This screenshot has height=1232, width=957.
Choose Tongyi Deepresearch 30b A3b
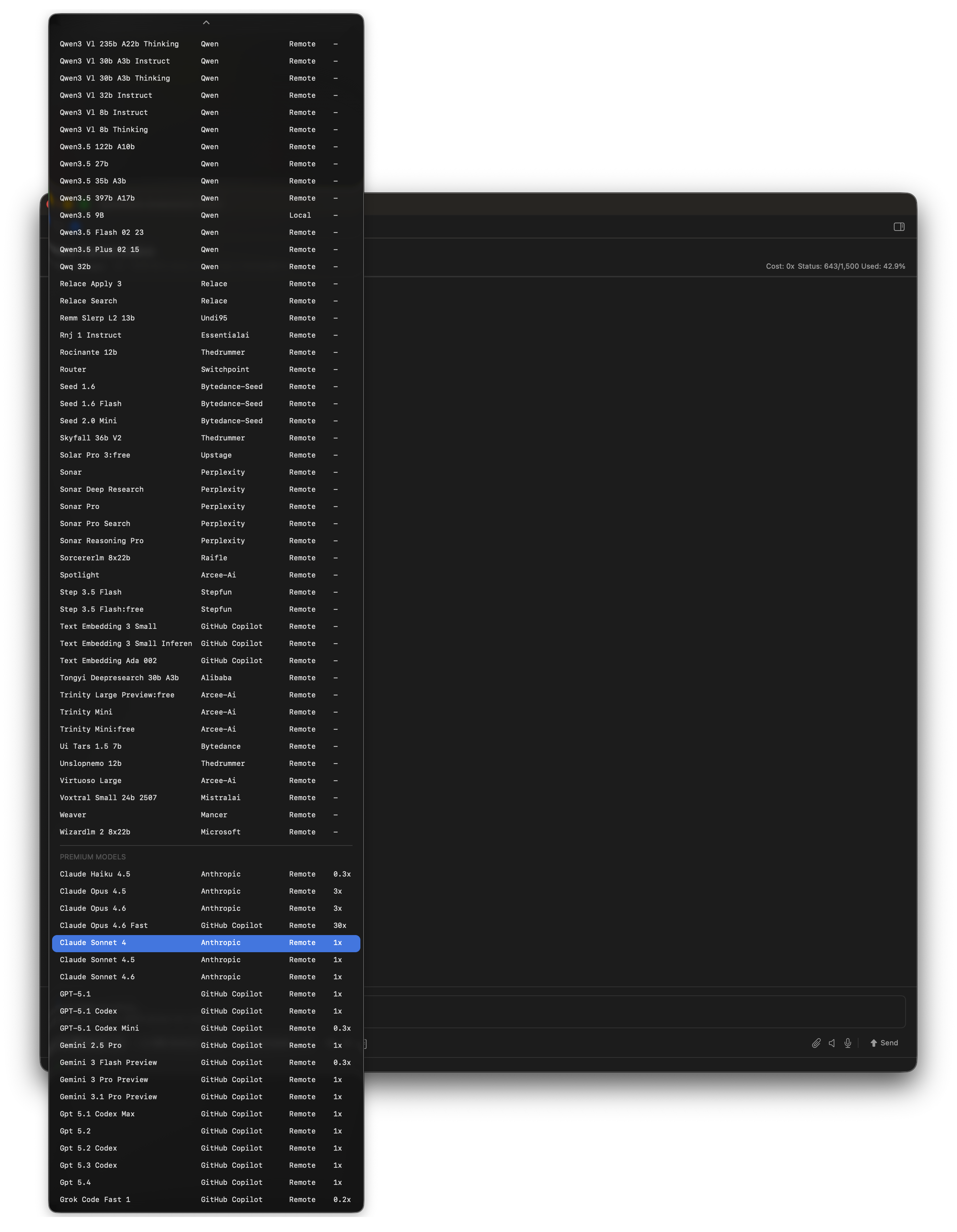(x=206, y=678)
